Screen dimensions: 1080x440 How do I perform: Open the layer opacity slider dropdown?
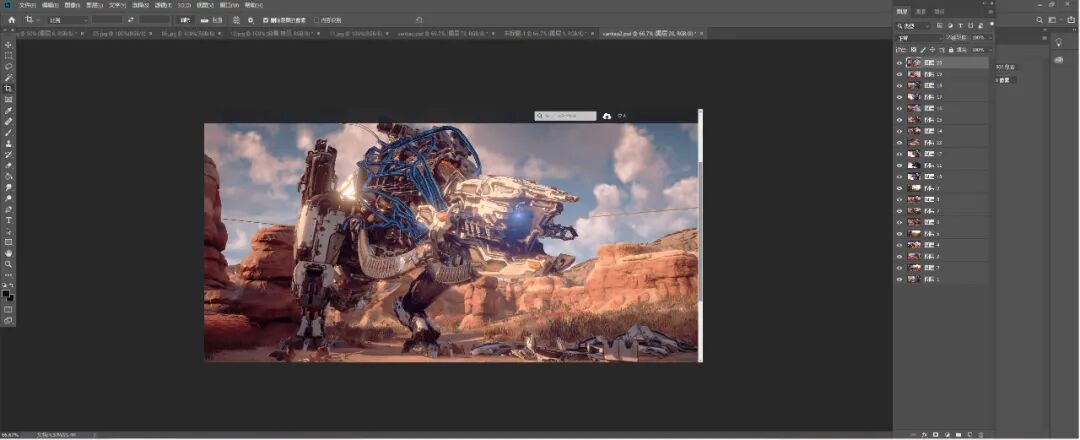[990, 38]
